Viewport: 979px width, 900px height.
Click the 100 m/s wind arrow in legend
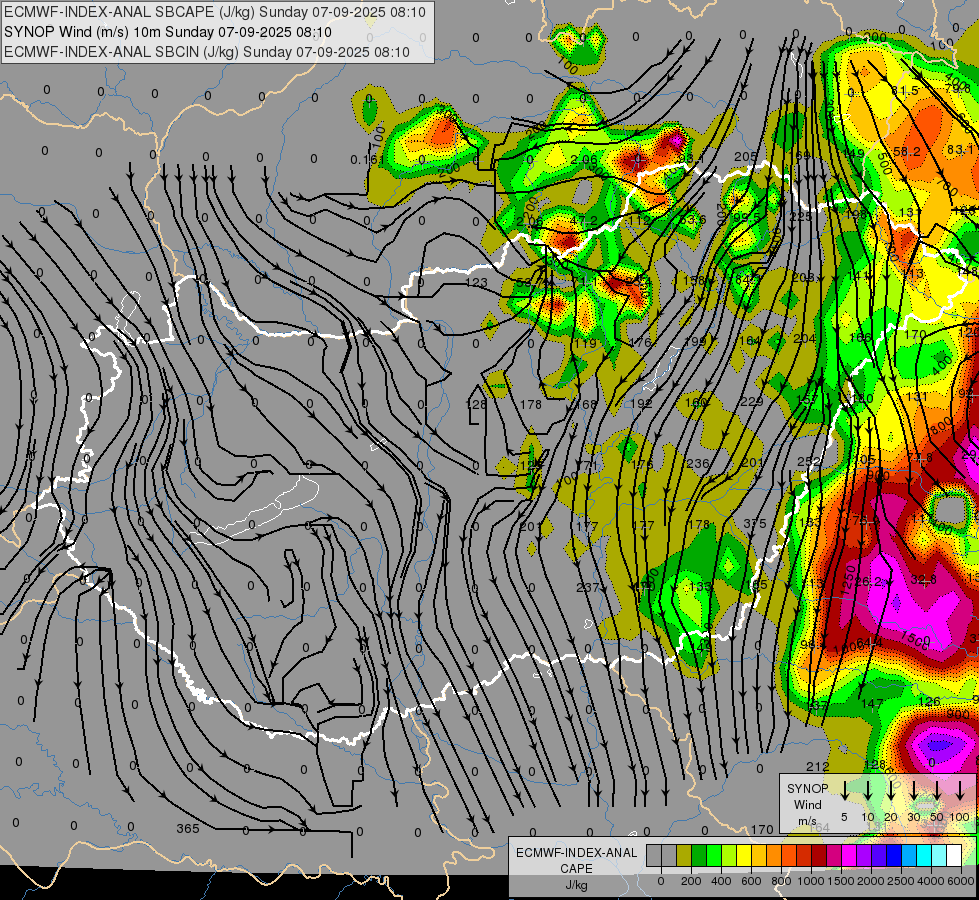point(960,790)
